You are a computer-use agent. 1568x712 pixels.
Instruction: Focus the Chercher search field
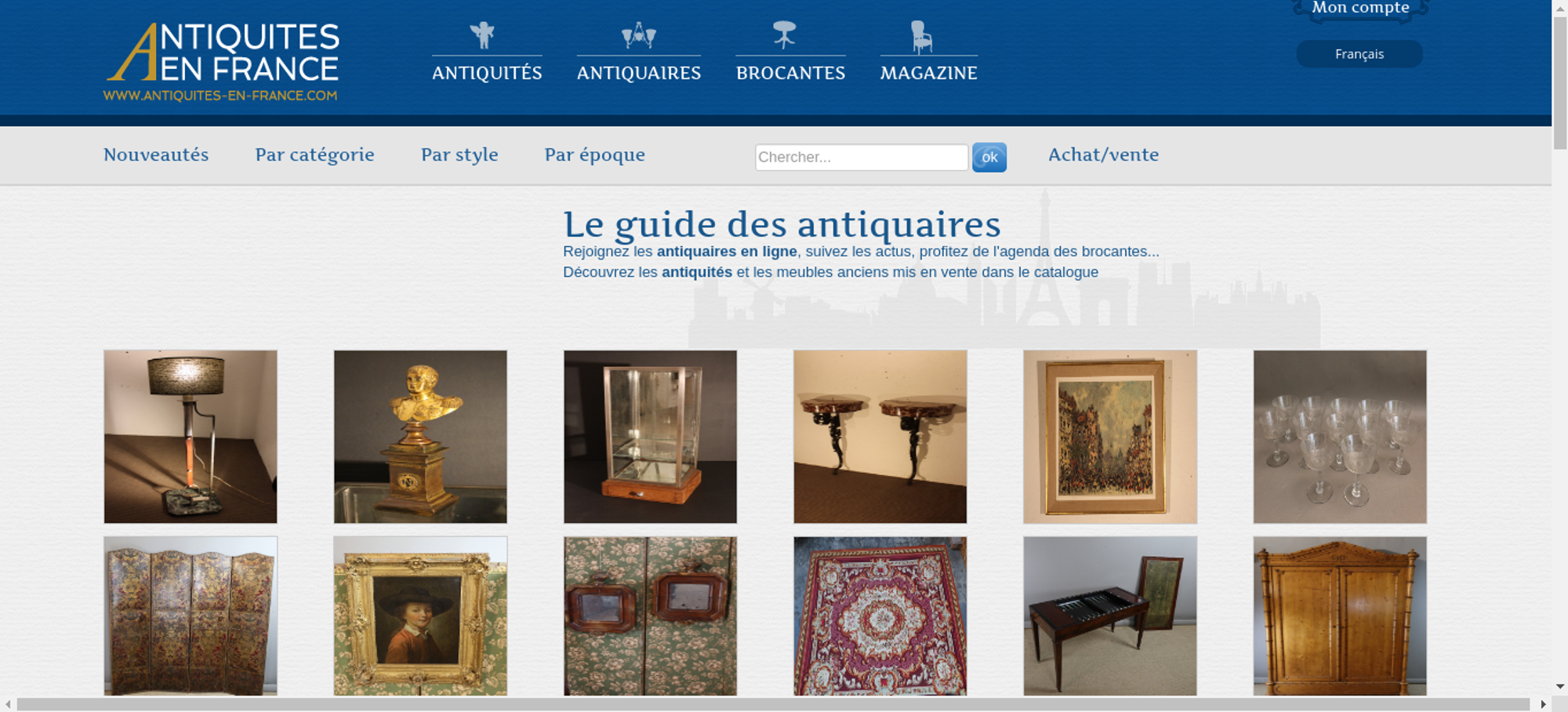point(862,157)
